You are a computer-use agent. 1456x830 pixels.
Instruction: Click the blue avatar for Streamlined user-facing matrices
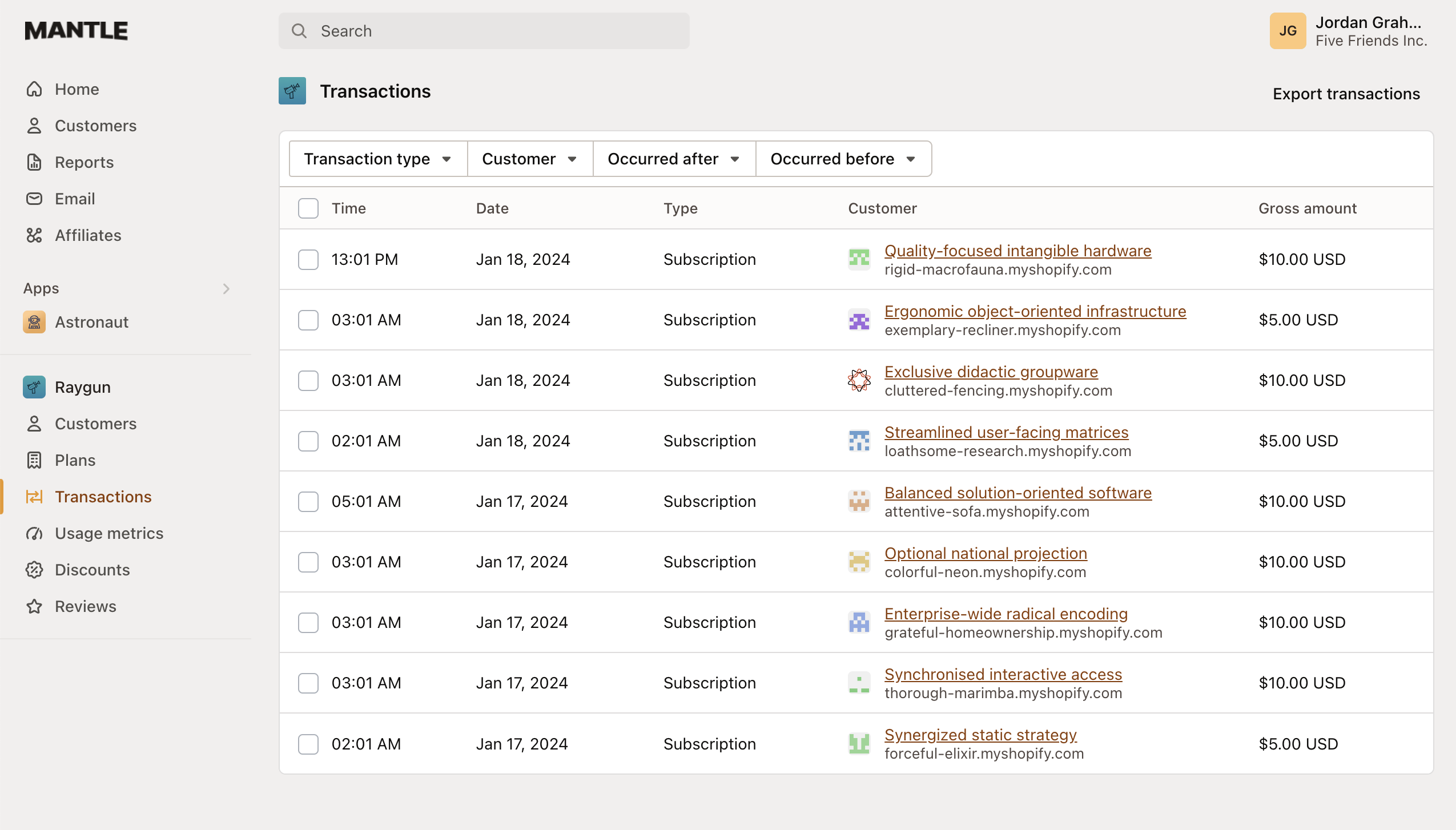tap(859, 441)
